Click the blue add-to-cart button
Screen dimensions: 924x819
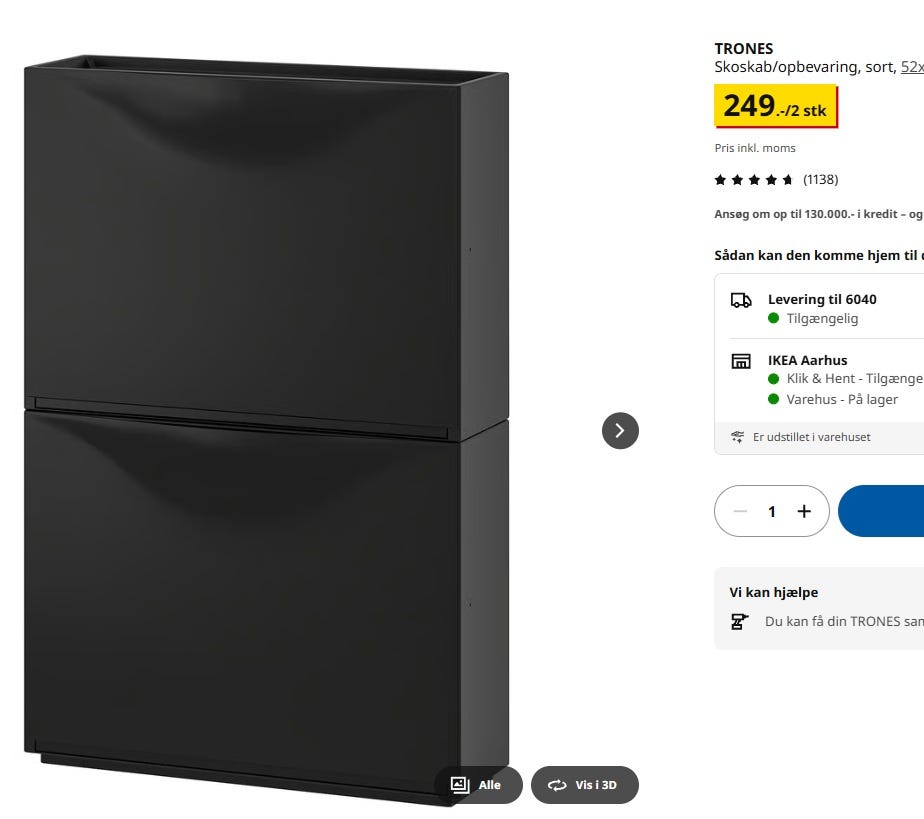click(881, 511)
